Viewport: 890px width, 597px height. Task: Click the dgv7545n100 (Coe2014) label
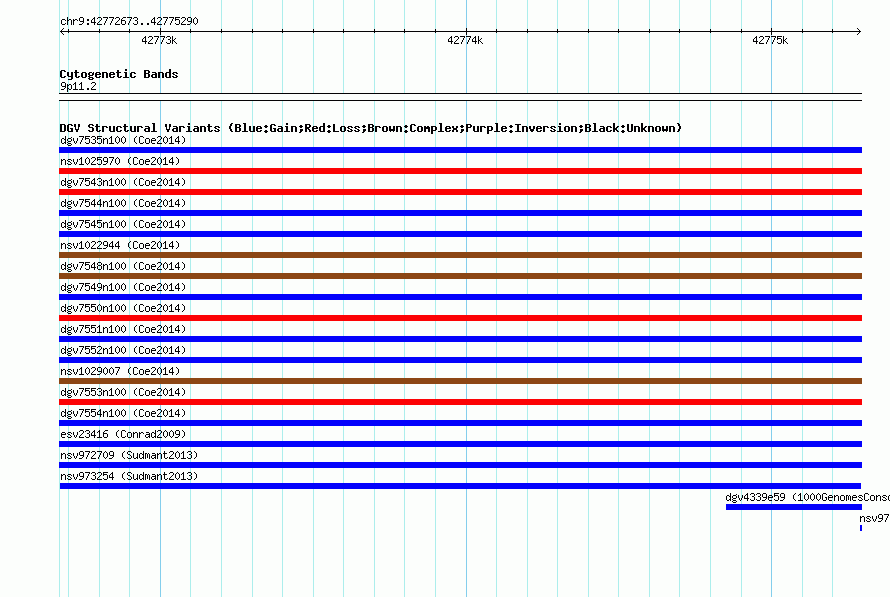[x=123, y=224]
